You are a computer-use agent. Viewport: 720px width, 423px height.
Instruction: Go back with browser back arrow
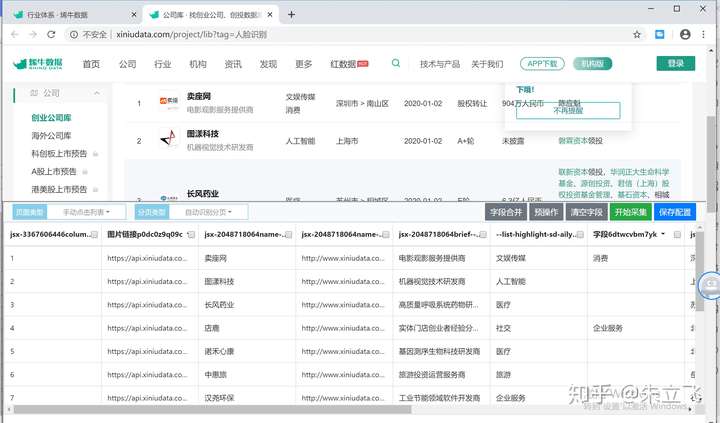(15, 34)
